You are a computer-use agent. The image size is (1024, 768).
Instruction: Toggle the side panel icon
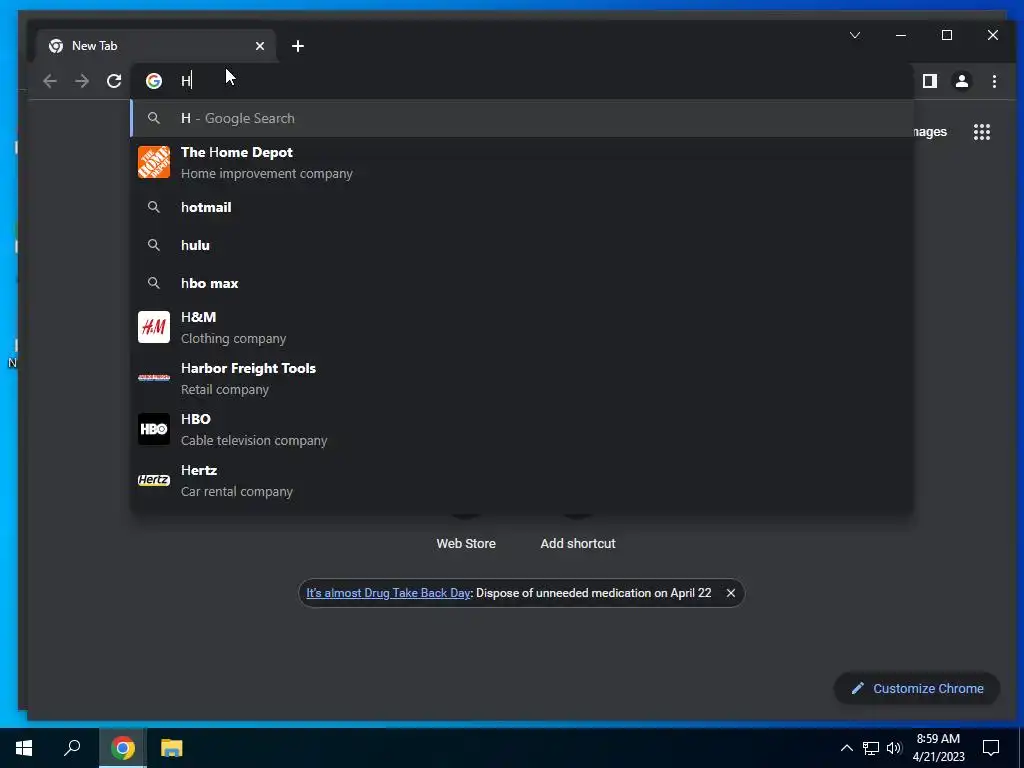pyautogui.click(x=930, y=81)
